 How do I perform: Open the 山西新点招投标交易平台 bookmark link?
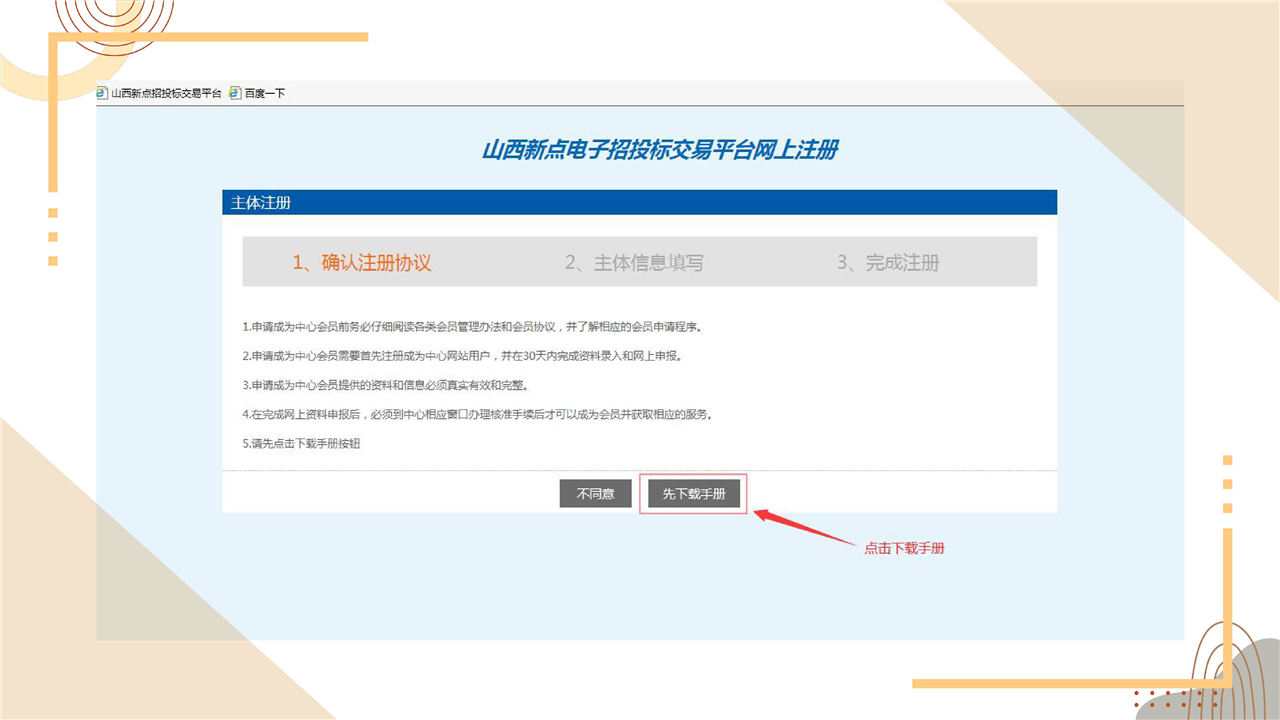166,93
